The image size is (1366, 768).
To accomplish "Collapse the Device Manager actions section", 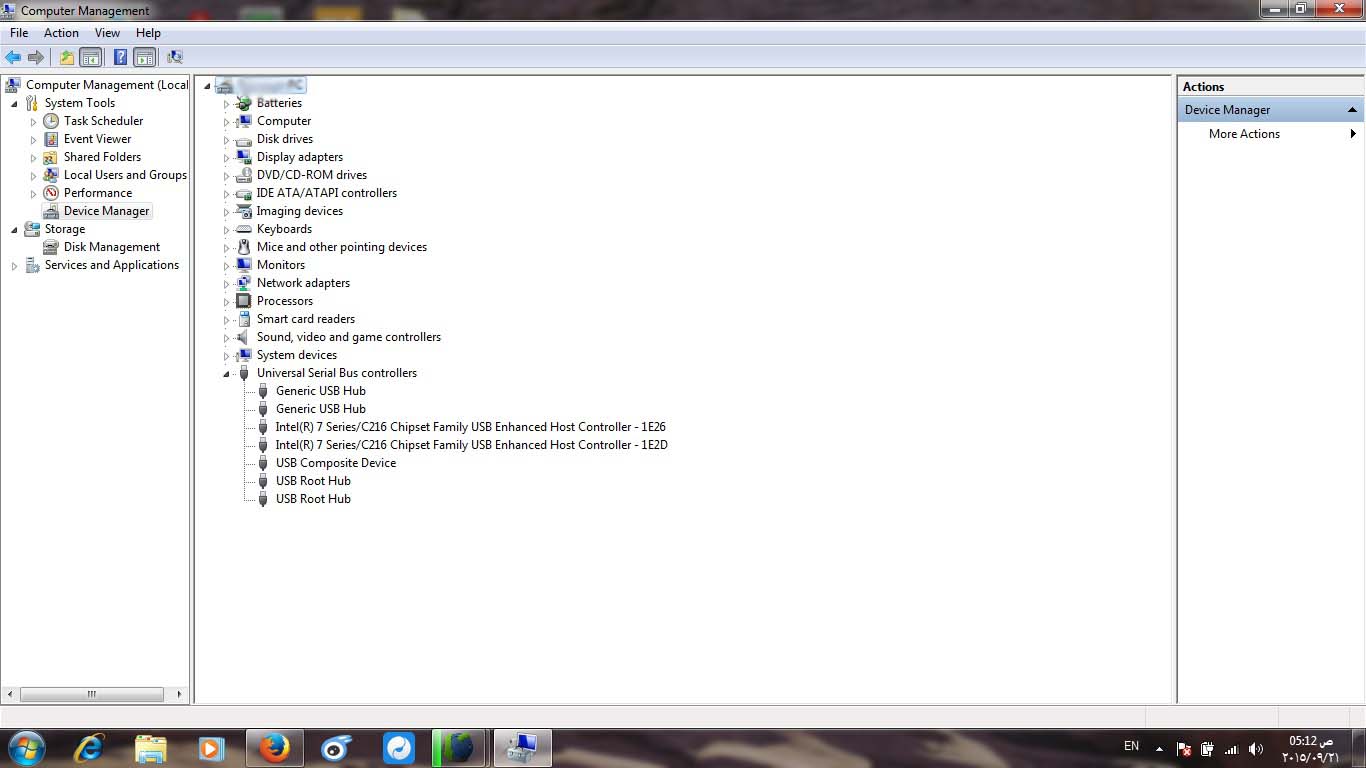I will point(1353,110).
